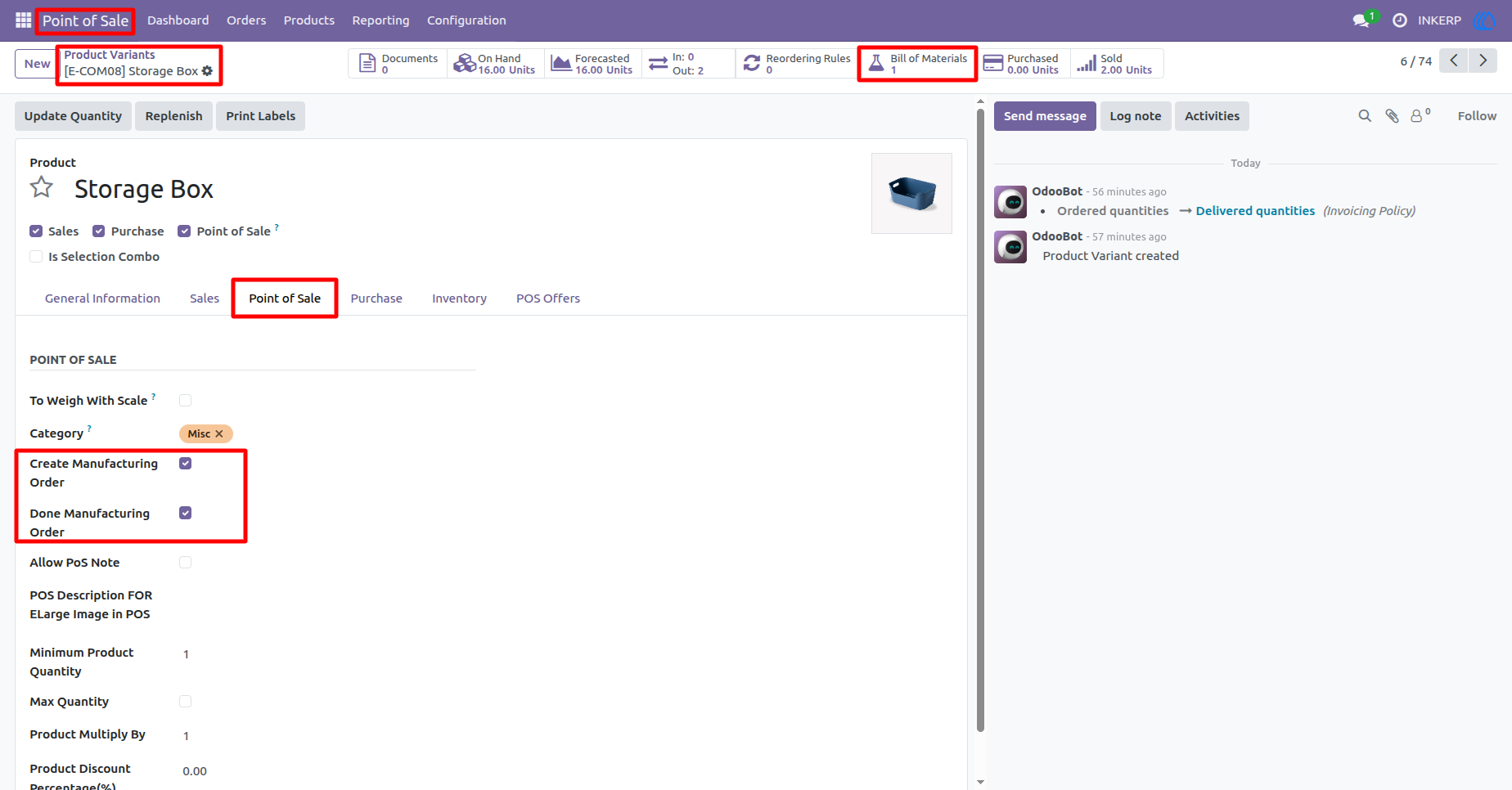Search chatter messages magnifier icon

1365,116
